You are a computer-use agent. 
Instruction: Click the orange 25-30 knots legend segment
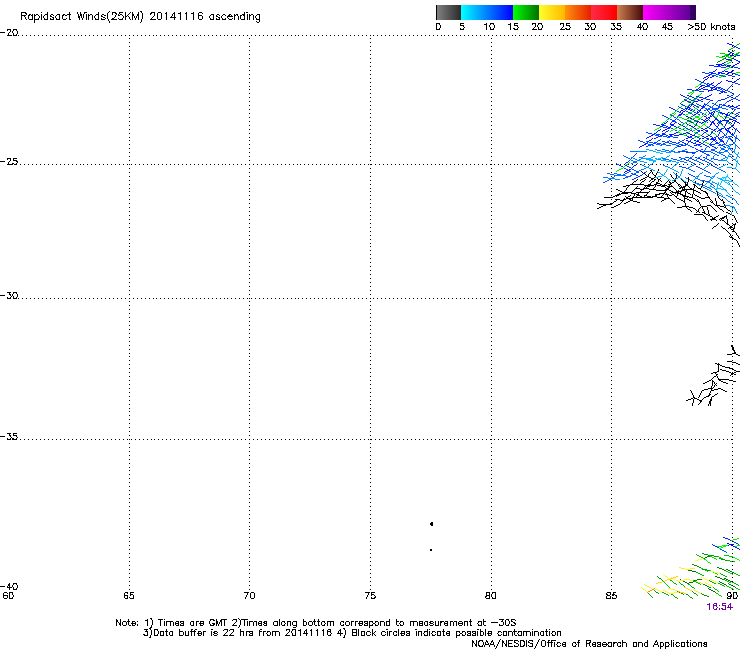click(x=578, y=12)
